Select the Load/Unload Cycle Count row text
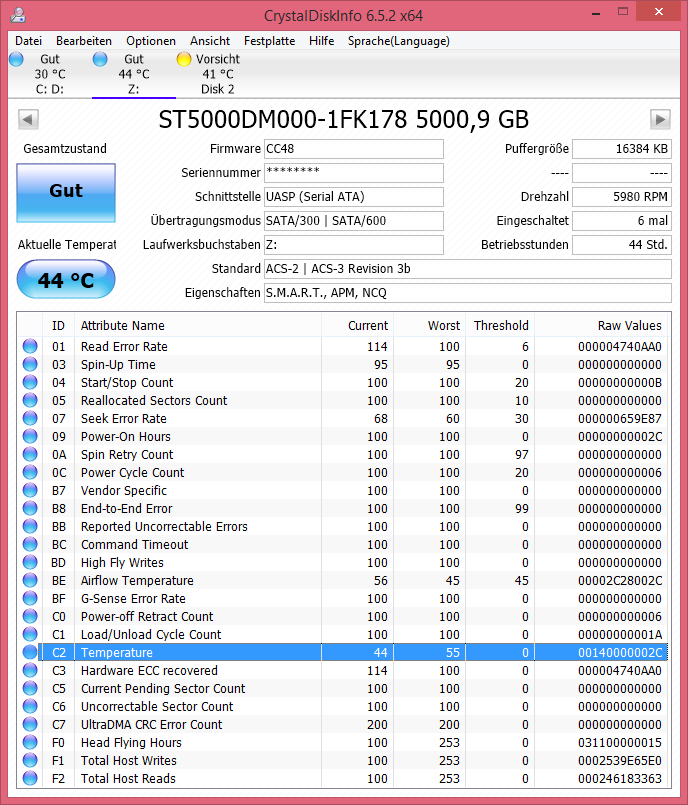 click(151, 635)
